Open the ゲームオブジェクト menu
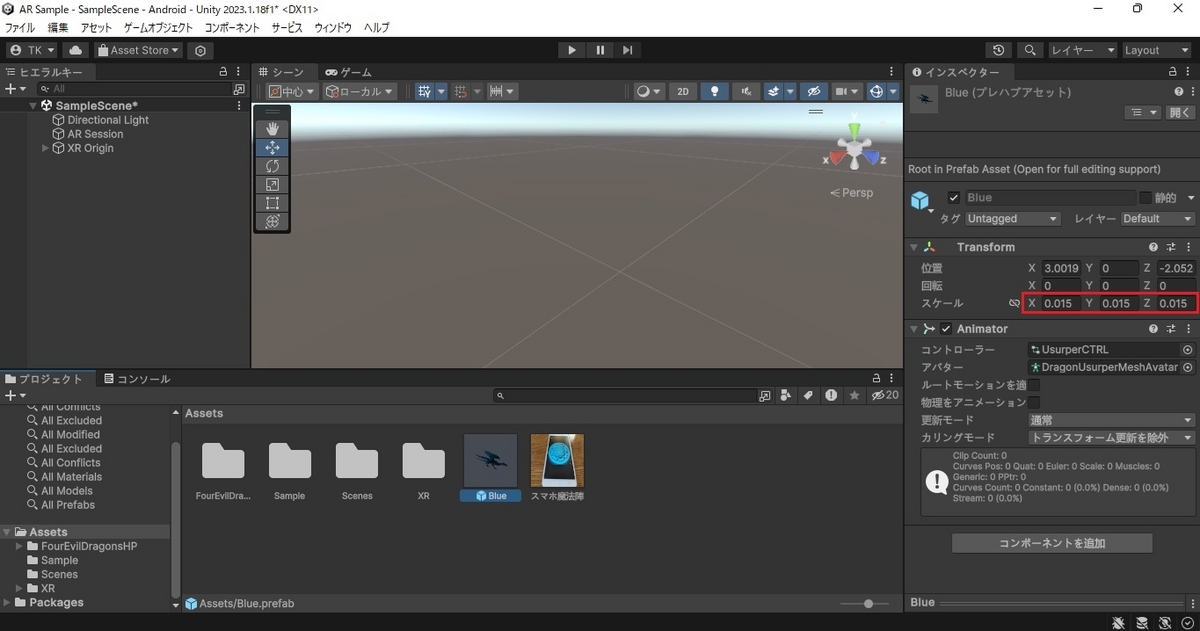Image resolution: width=1200 pixels, height=631 pixels. tap(159, 28)
